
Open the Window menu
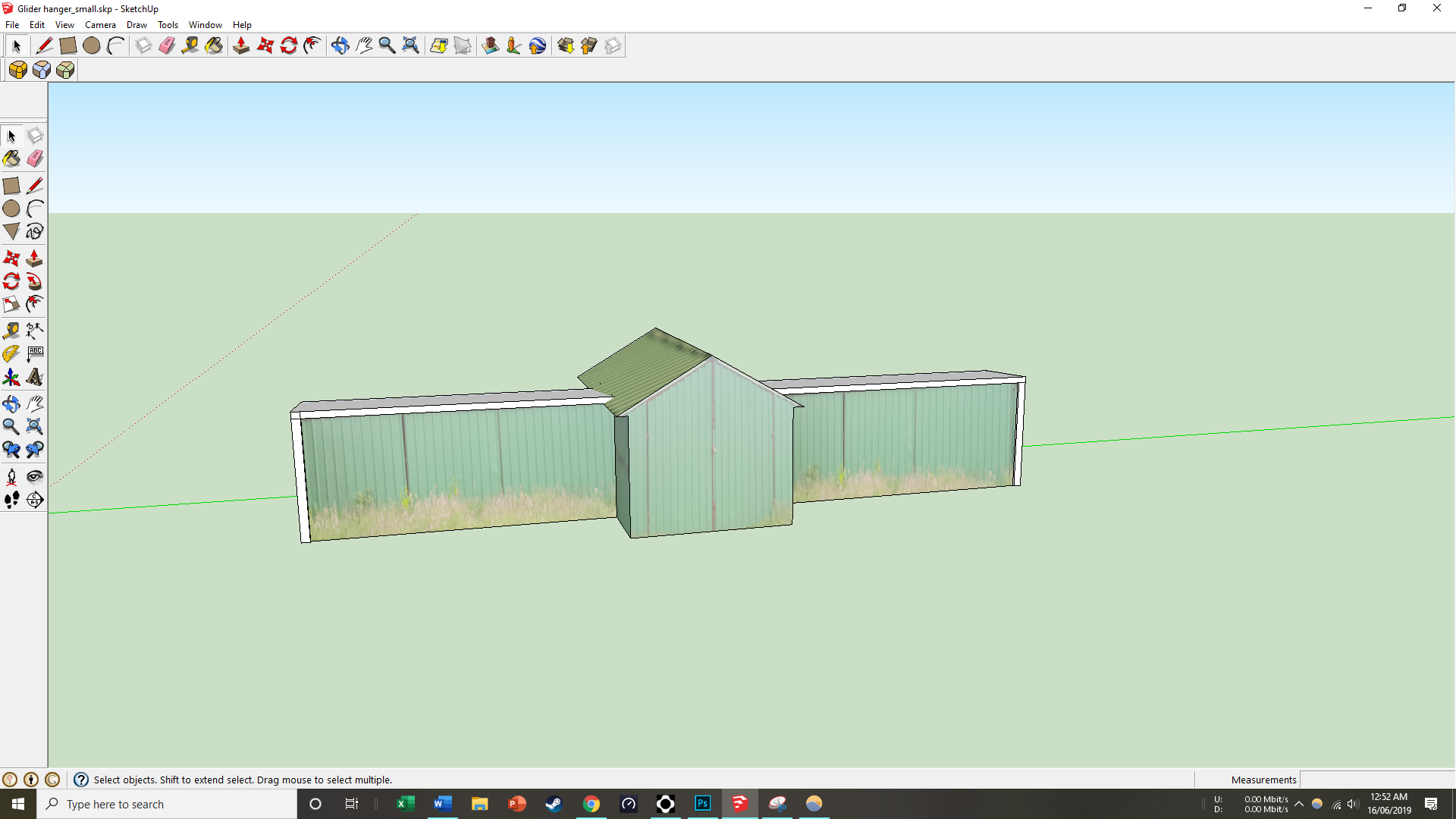[x=206, y=25]
